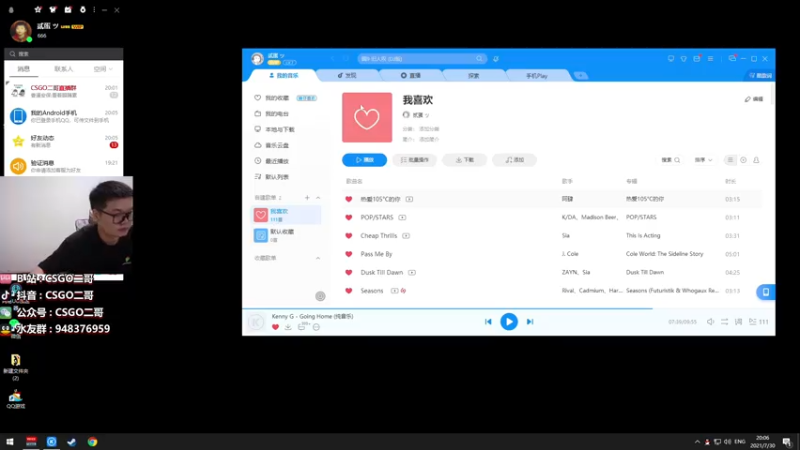Play the previous track in the player bar
The width and height of the screenshot is (800, 450).
(x=488, y=322)
